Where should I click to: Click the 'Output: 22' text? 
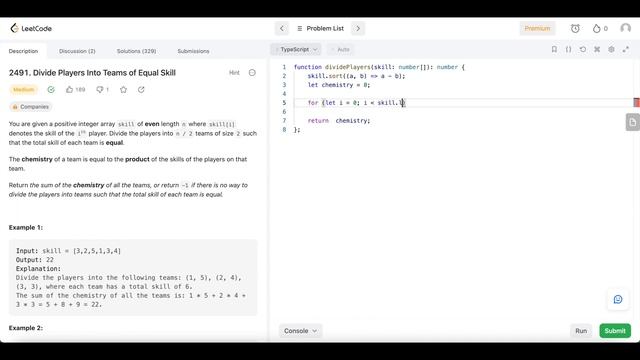(x=35, y=260)
